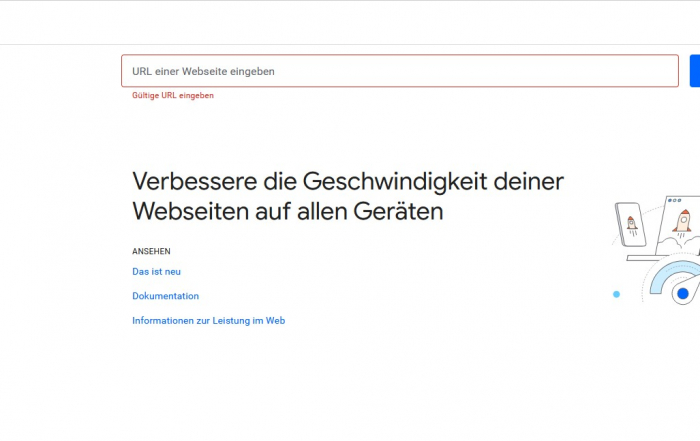Click the URL einer Webseite eingeben field
700x441 pixels.
click(x=400, y=71)
